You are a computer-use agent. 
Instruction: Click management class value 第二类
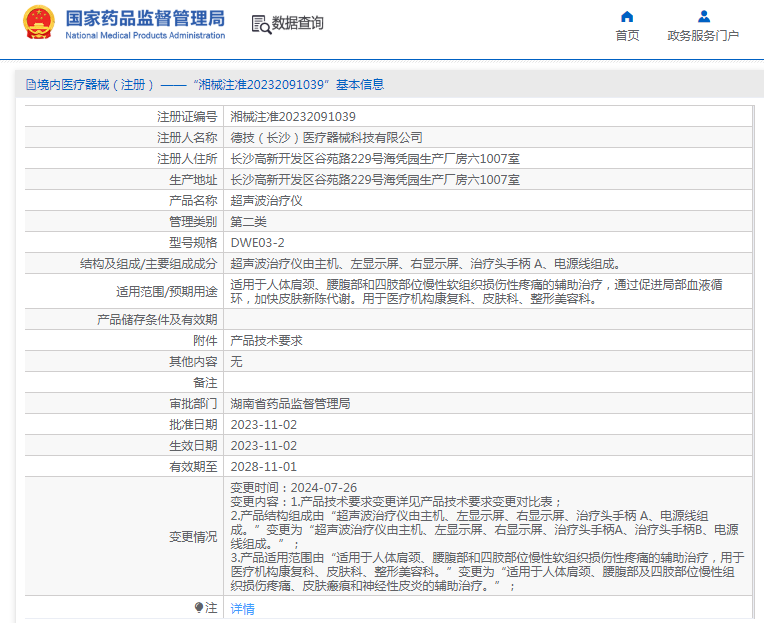248,222
